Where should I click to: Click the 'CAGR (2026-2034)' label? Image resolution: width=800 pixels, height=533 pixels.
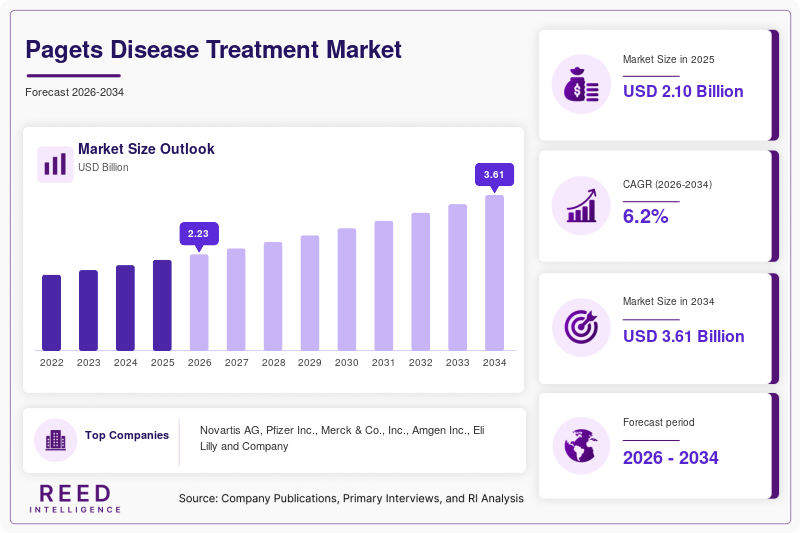coord(667,184)
